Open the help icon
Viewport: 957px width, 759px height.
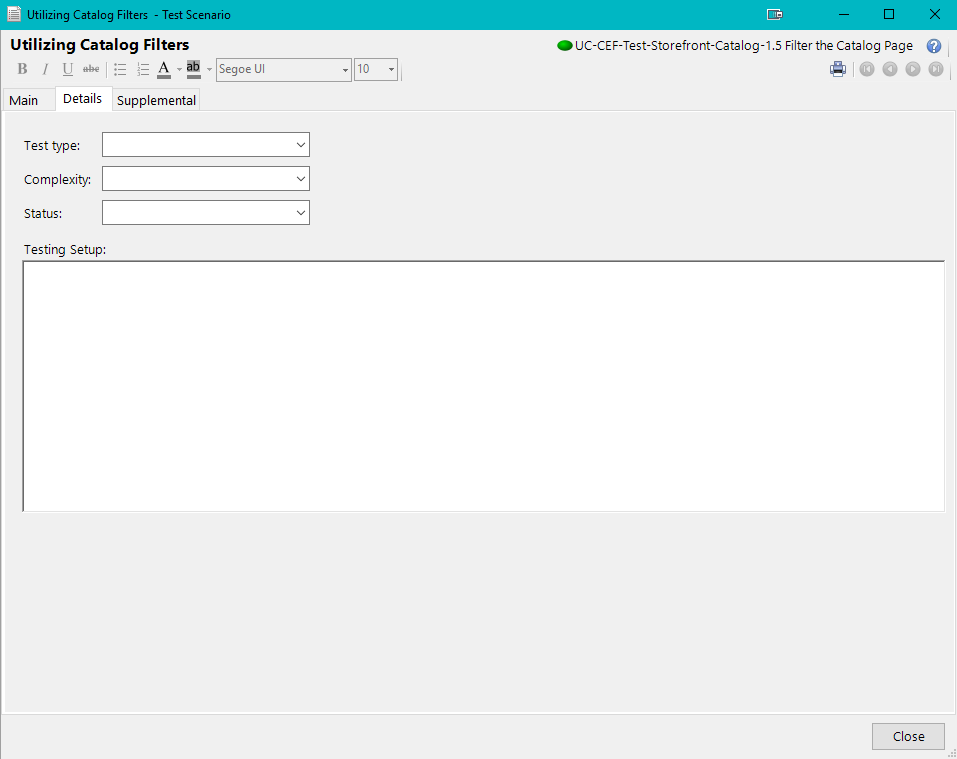(934, 46)
